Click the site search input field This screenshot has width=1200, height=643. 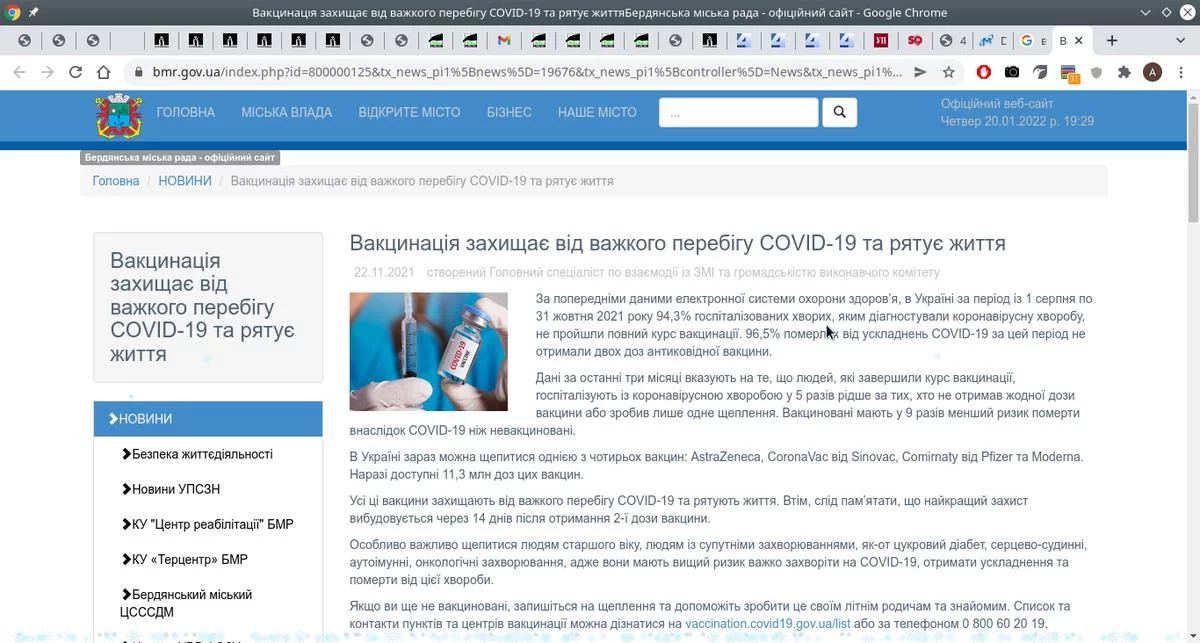point(738,113)
